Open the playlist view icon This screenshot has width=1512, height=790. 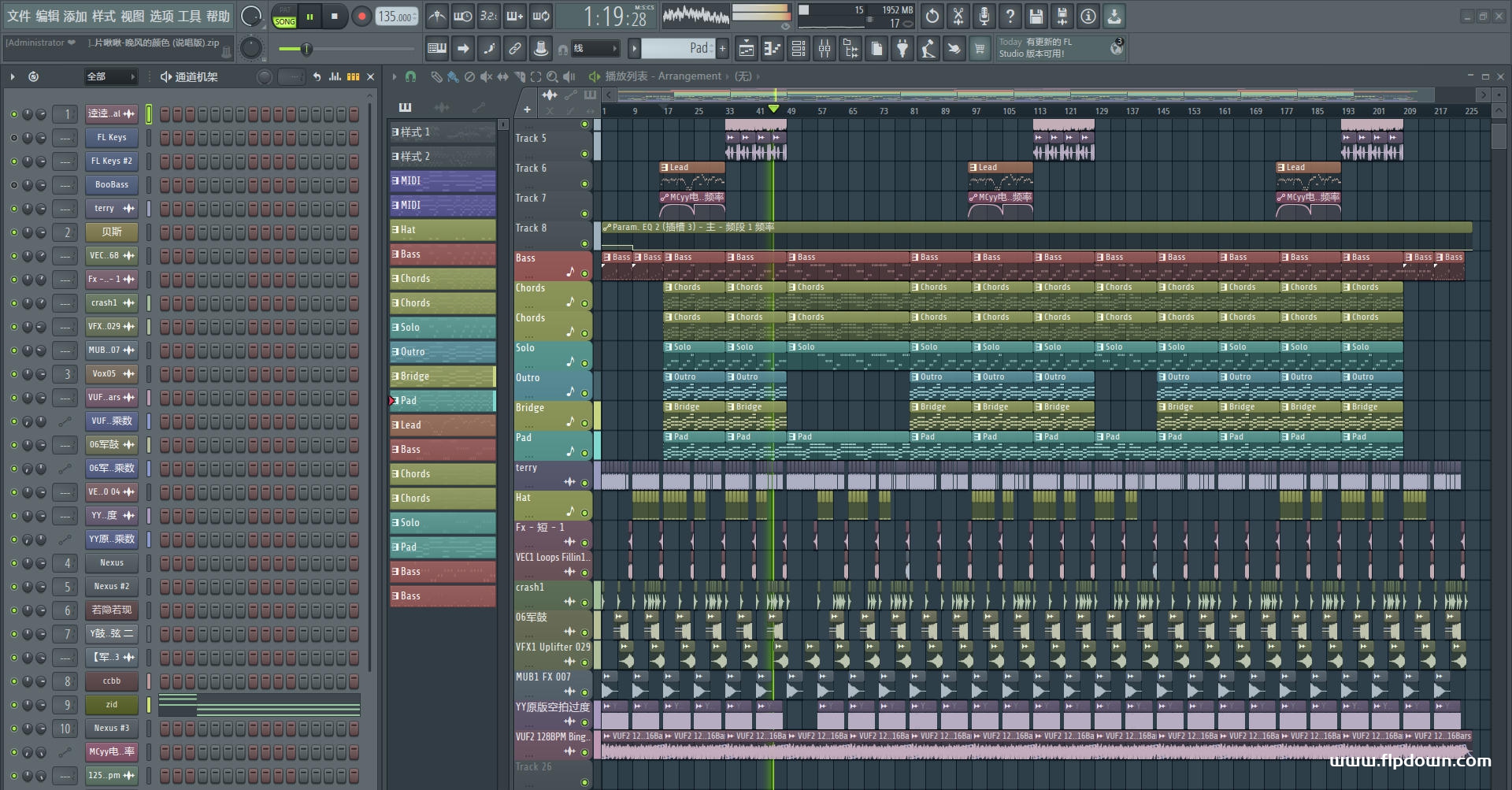tap(747, 49)
